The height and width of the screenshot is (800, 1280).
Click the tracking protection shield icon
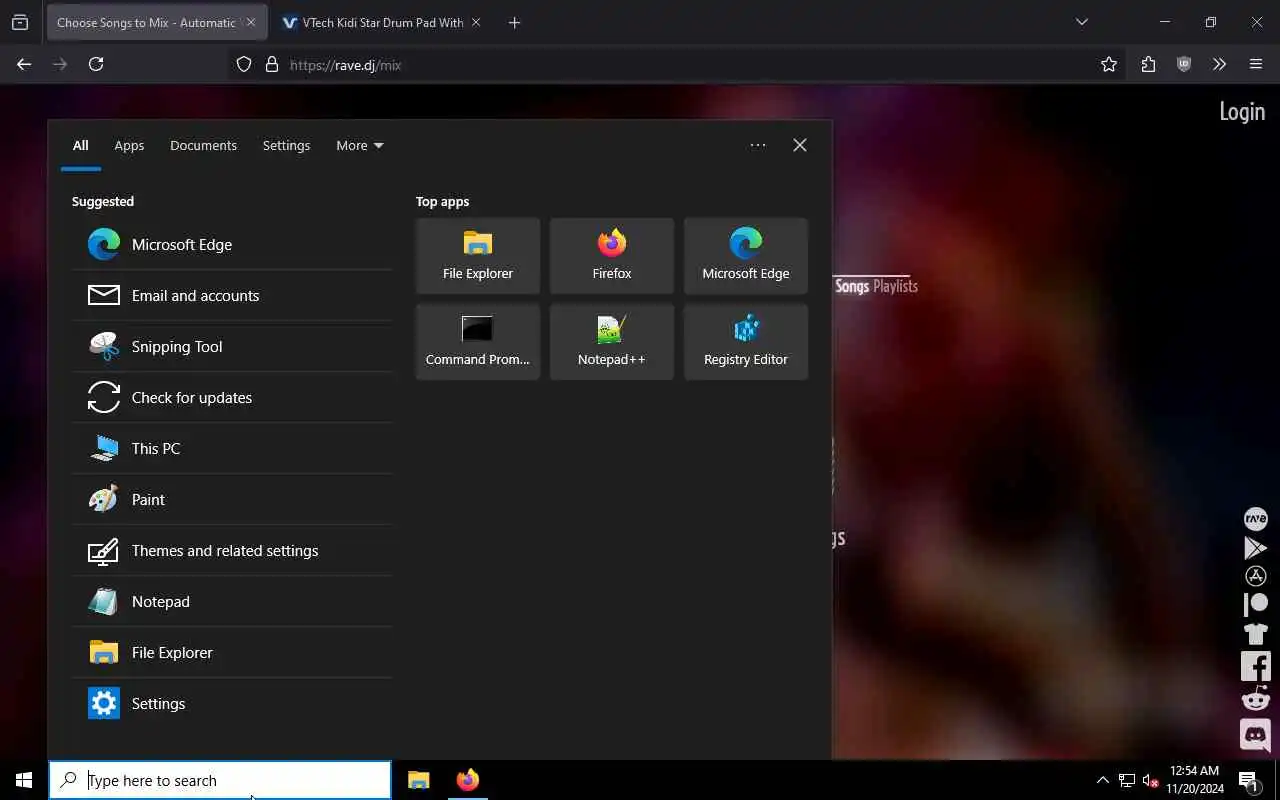(243, 65)
